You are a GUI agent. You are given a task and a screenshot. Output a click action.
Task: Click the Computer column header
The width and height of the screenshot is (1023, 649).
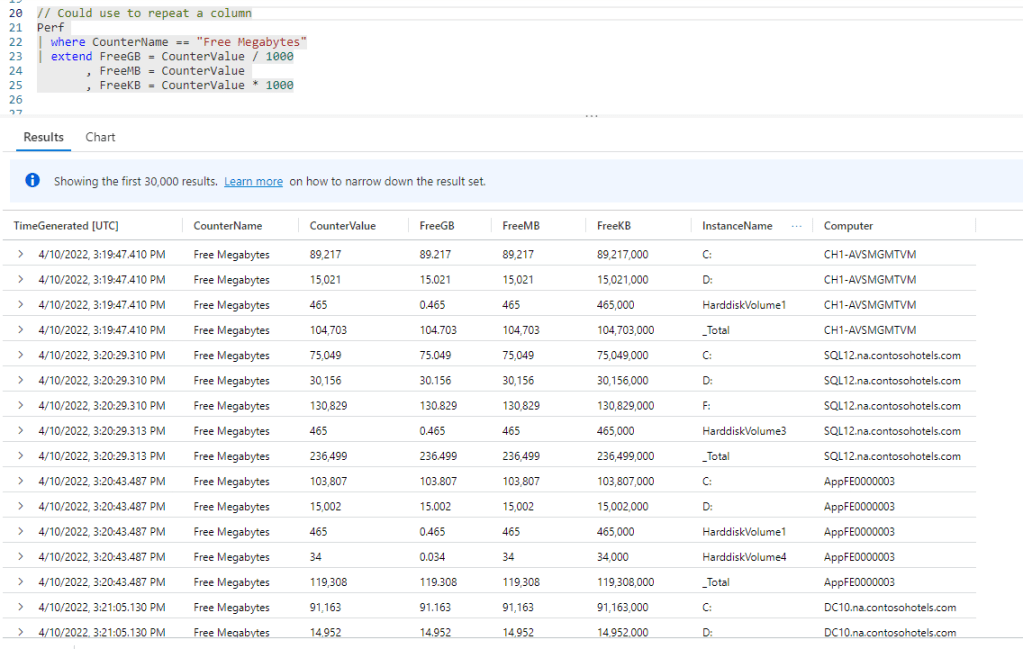(848, 226)
